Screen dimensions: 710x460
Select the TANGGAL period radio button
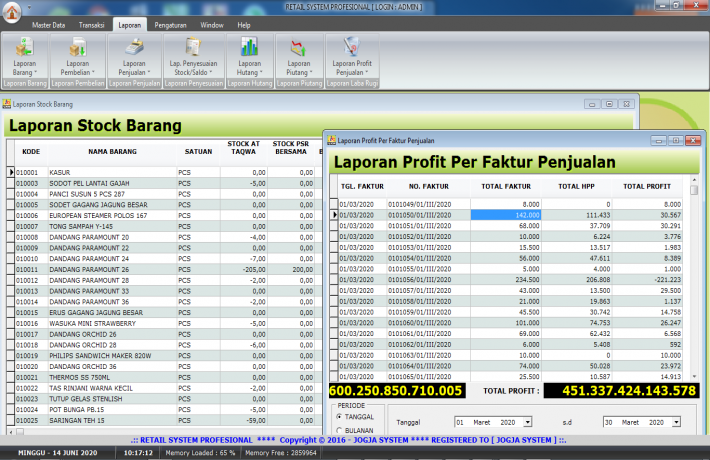click(339, 417)
